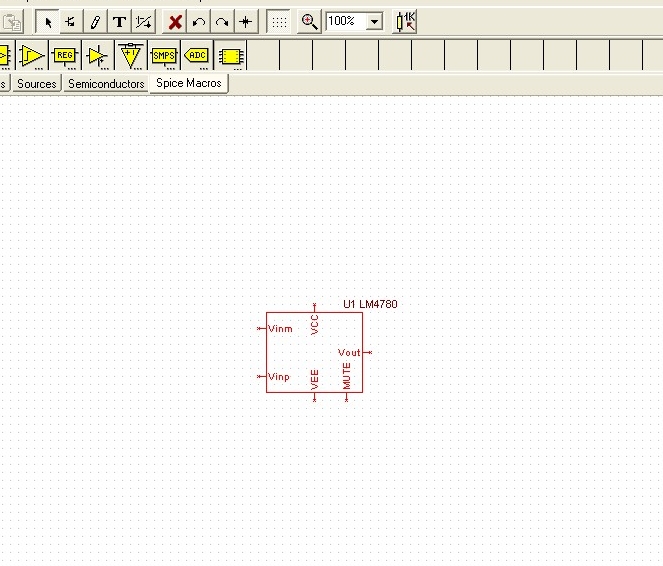Insert an SMPS spice macro
This screenshot has width=663, height=566.
(164, 56)
